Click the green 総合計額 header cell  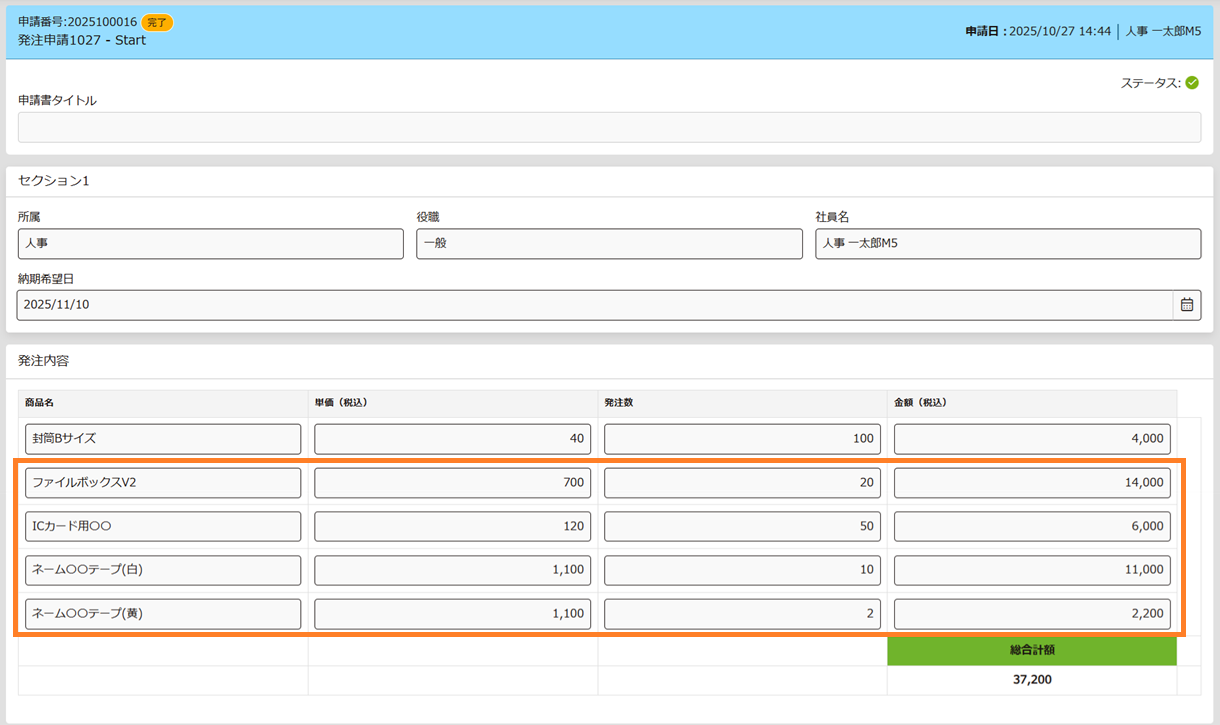coord(1032,650)
